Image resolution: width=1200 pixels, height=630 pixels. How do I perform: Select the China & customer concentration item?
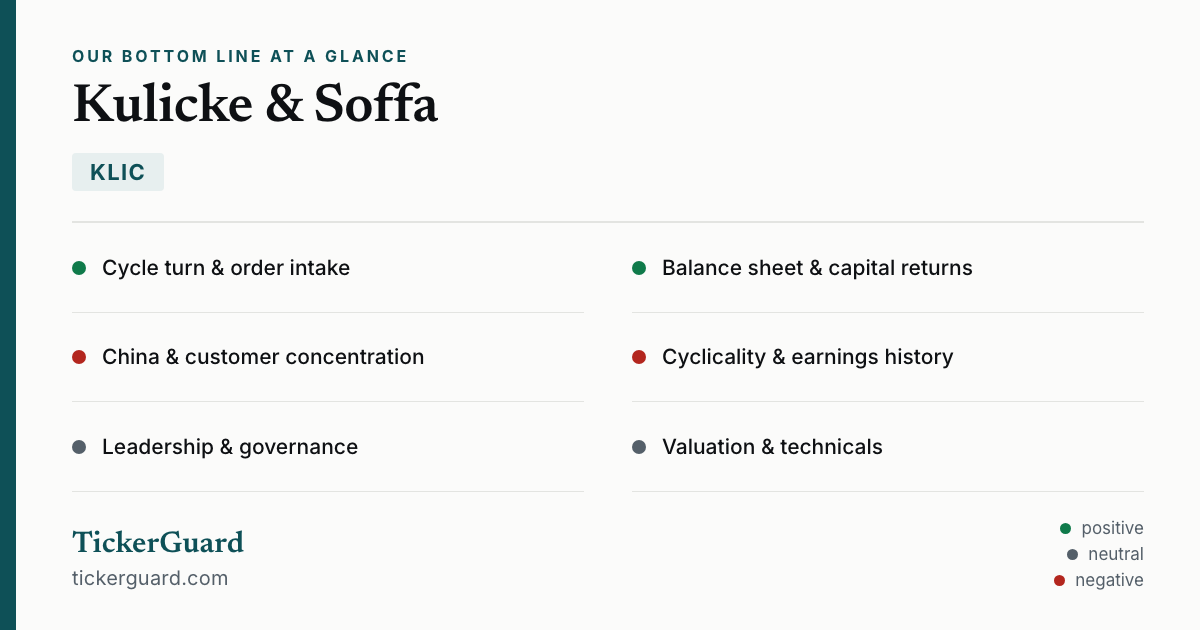tap(328, 357)
